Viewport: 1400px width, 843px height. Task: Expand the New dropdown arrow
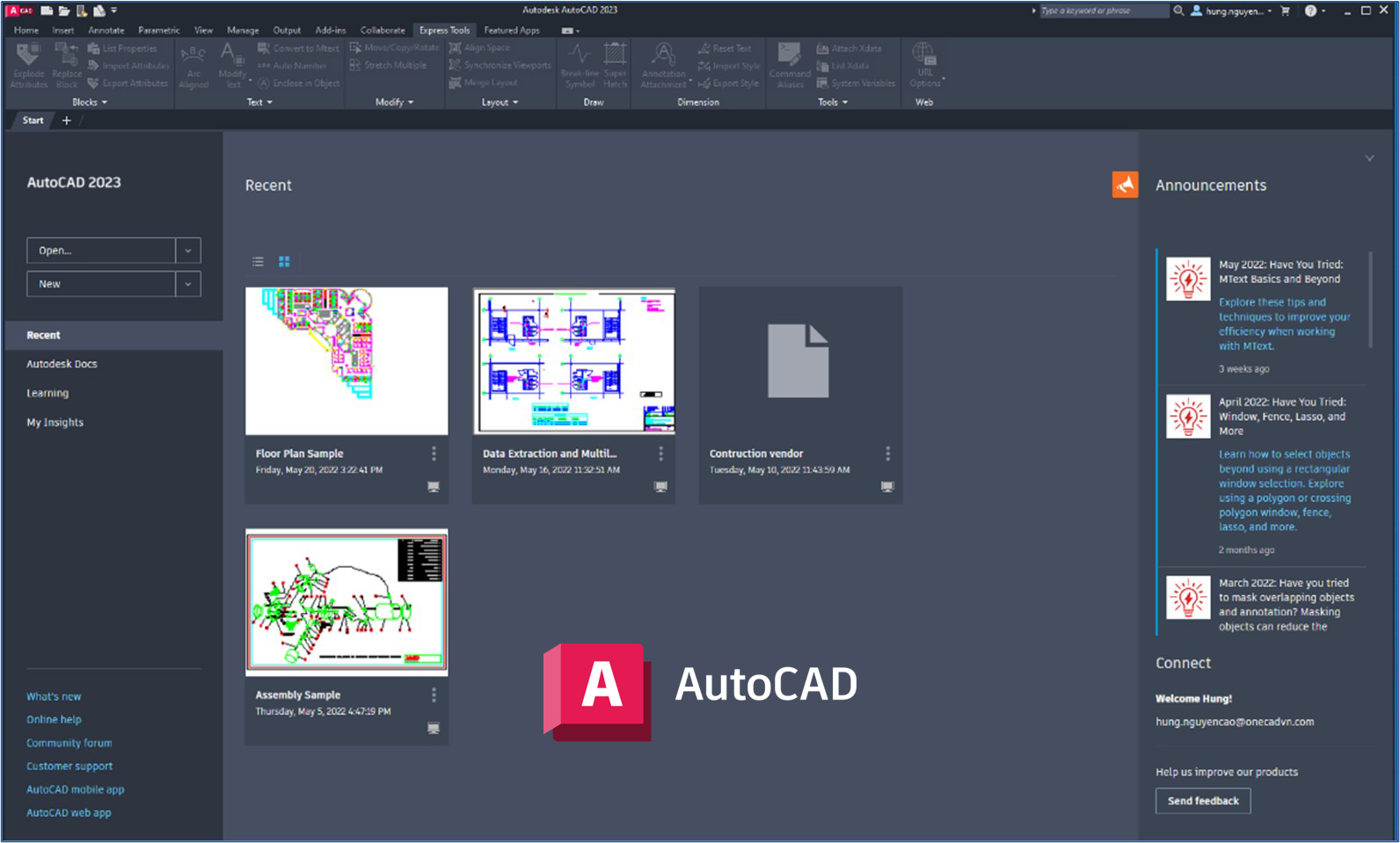coord(188,284)
